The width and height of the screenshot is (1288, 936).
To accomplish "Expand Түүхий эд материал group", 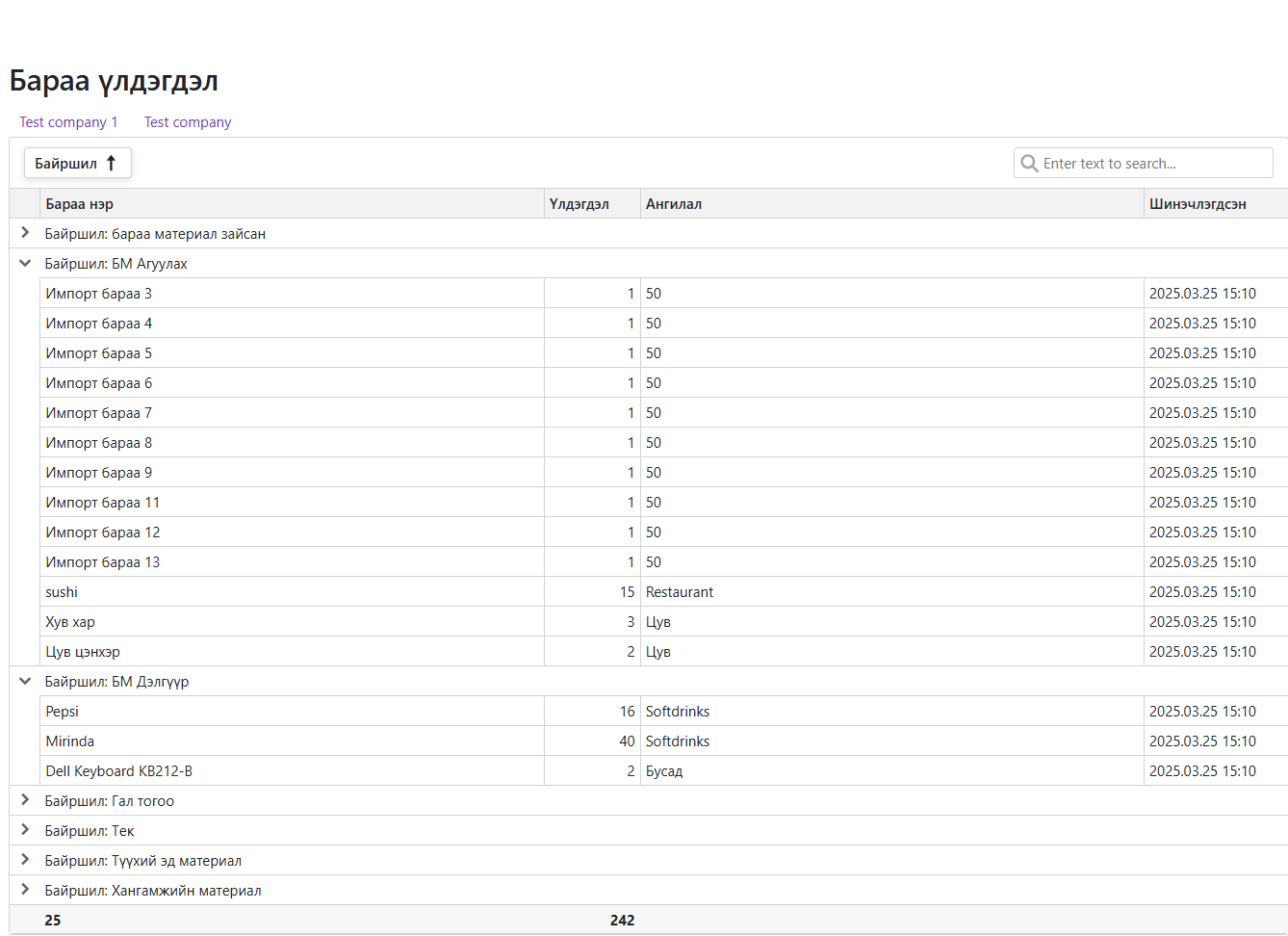I will [x=25, y=860].
